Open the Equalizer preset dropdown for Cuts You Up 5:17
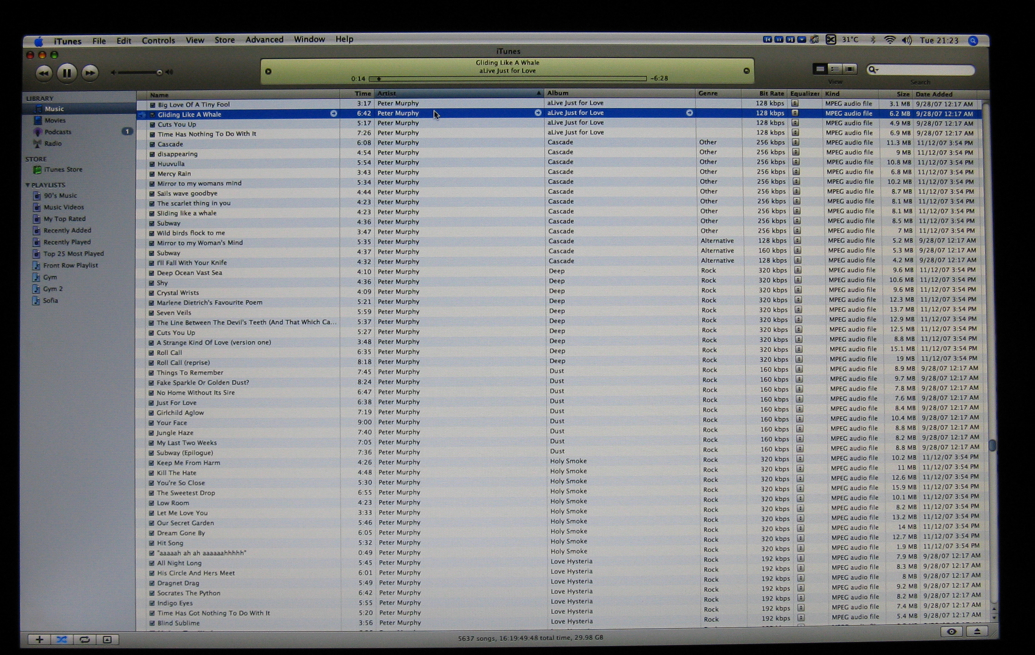The image size is (1035, 655). 795,123
